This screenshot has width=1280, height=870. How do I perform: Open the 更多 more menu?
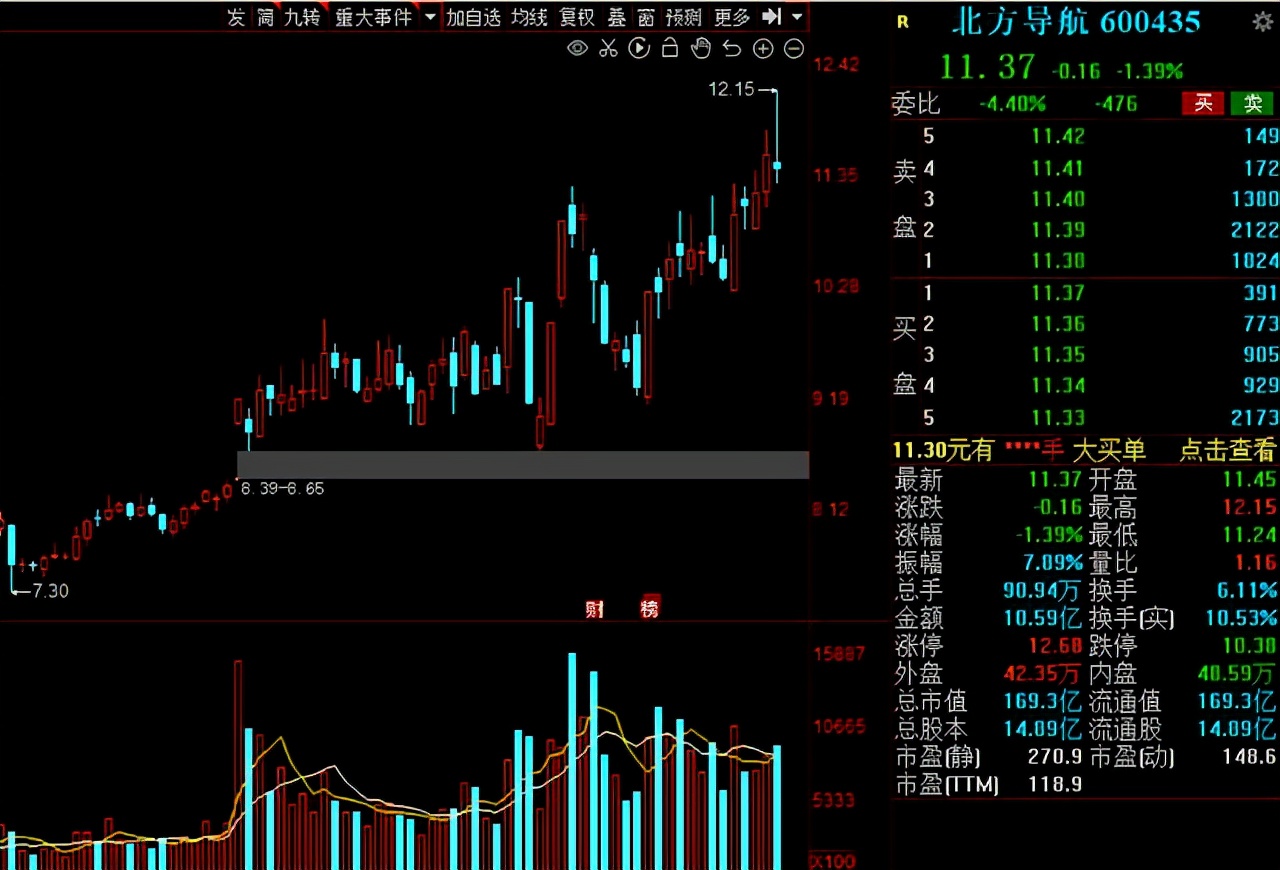tap(732, 17)
